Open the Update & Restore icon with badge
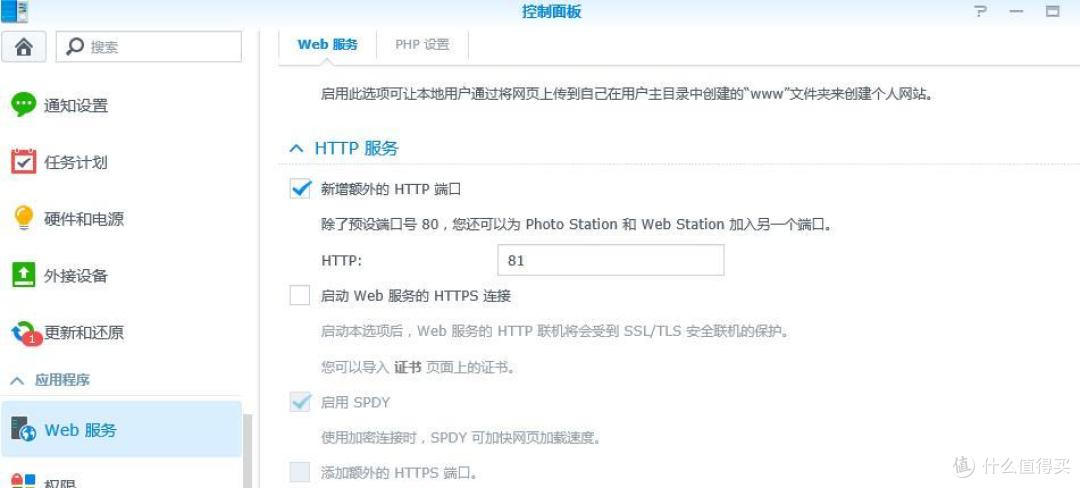The image size is (1080, 488). coord(25,333)
